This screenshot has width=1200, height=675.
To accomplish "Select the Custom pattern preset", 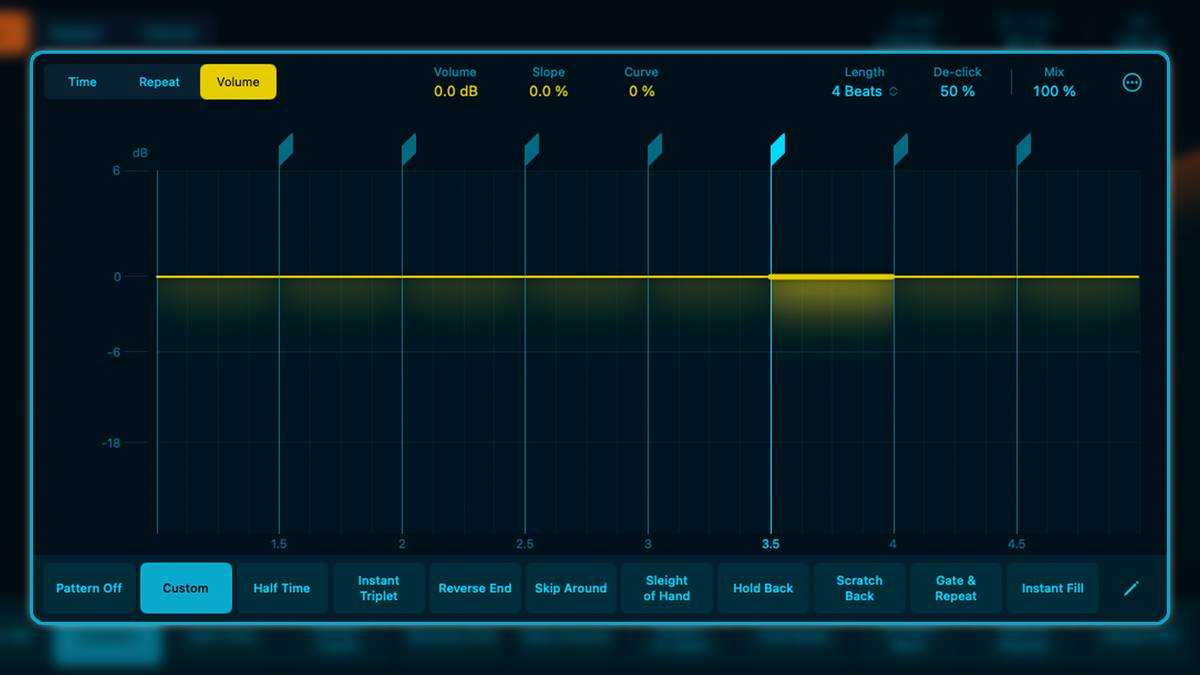I will pos(185,588).
